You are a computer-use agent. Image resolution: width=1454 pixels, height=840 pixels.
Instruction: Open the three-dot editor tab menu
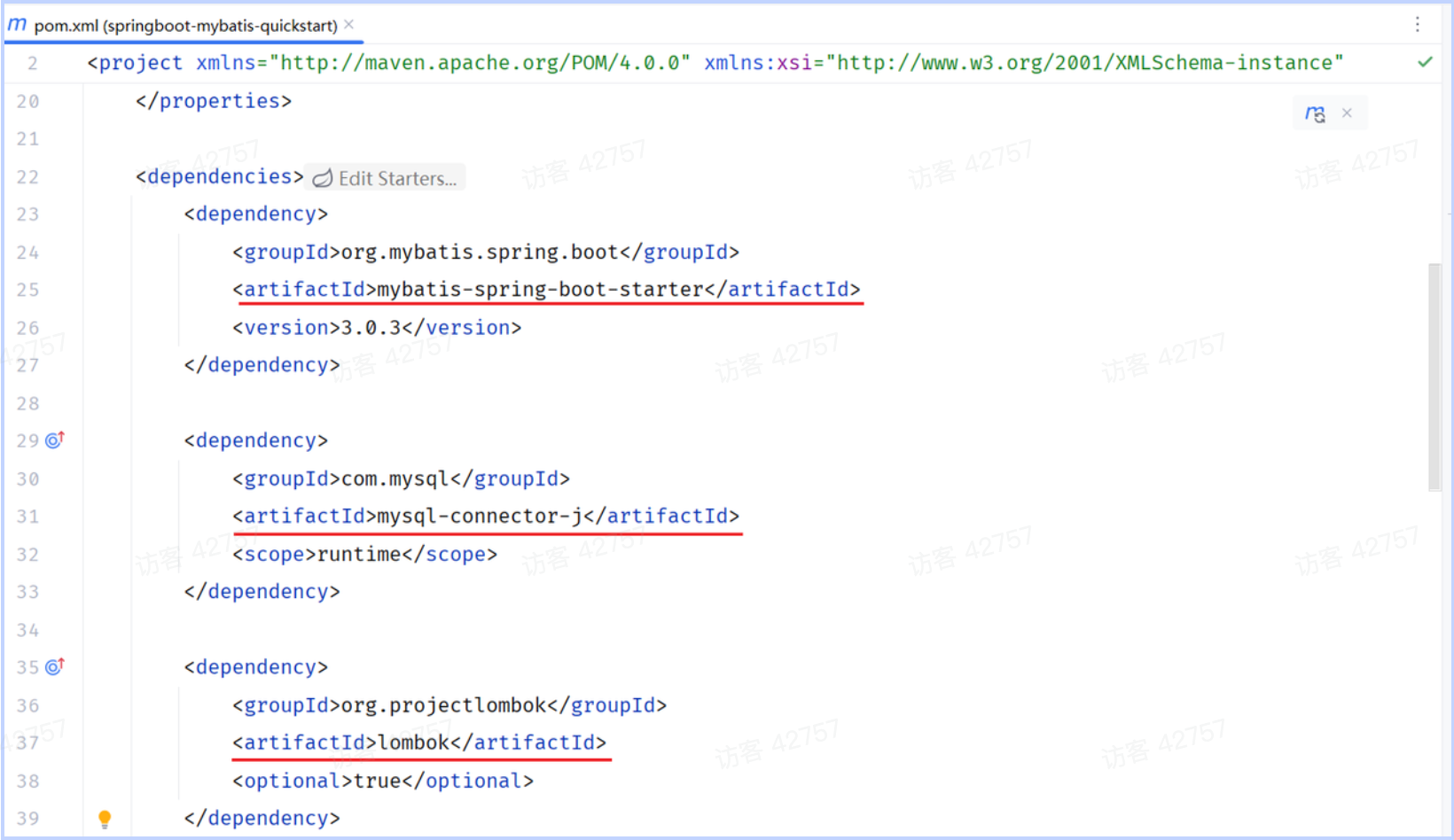(1418, 25)
